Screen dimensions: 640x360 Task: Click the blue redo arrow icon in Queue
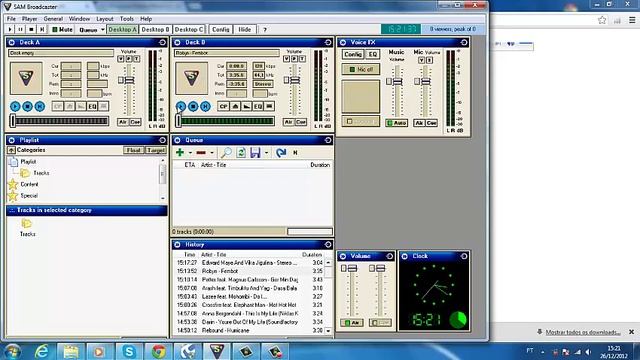click(280, 153)
